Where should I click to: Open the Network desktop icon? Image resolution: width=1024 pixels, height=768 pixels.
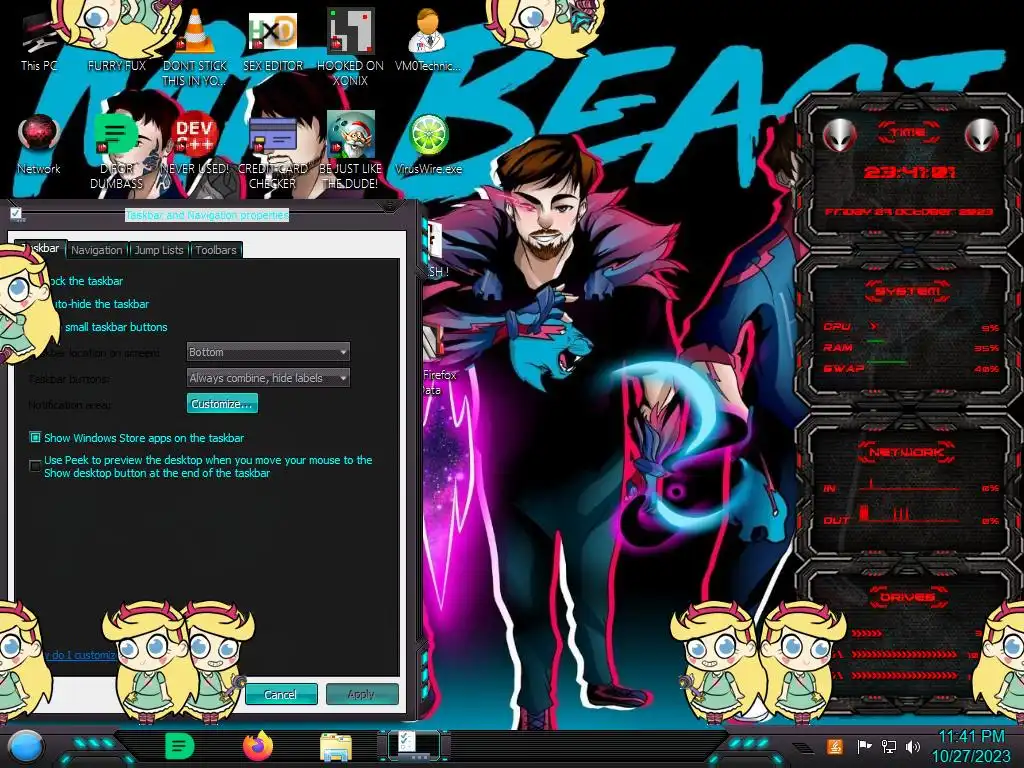[x=39, y=144]
